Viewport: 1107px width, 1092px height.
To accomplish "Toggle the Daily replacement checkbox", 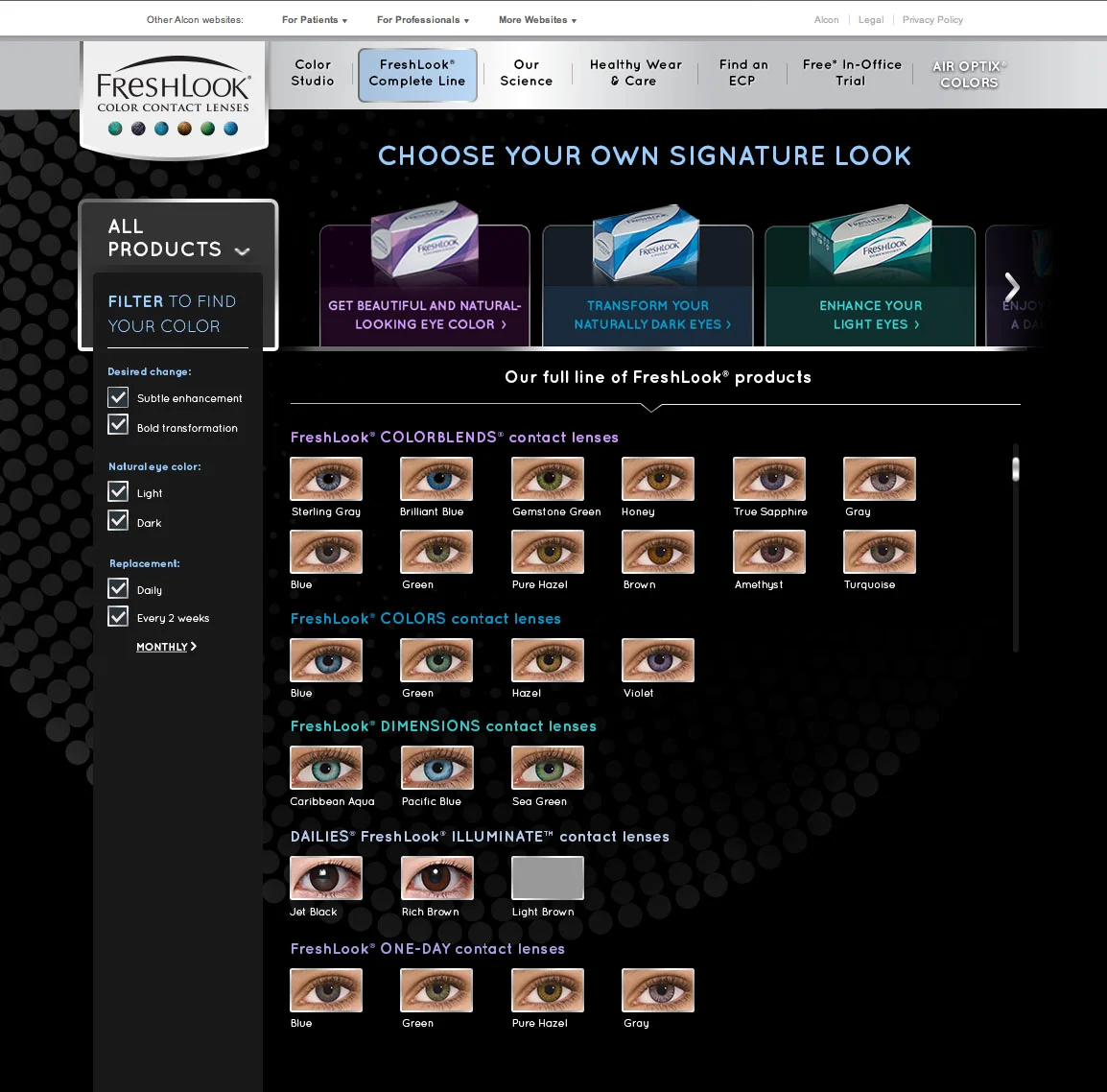I will click(118, 588).
